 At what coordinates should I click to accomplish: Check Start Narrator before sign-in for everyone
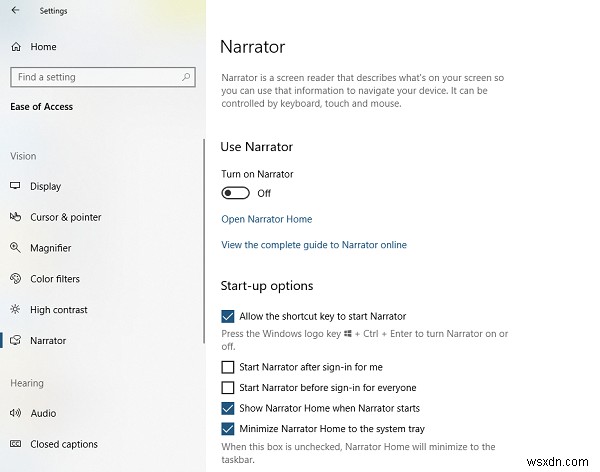click(x=228, y=387)
